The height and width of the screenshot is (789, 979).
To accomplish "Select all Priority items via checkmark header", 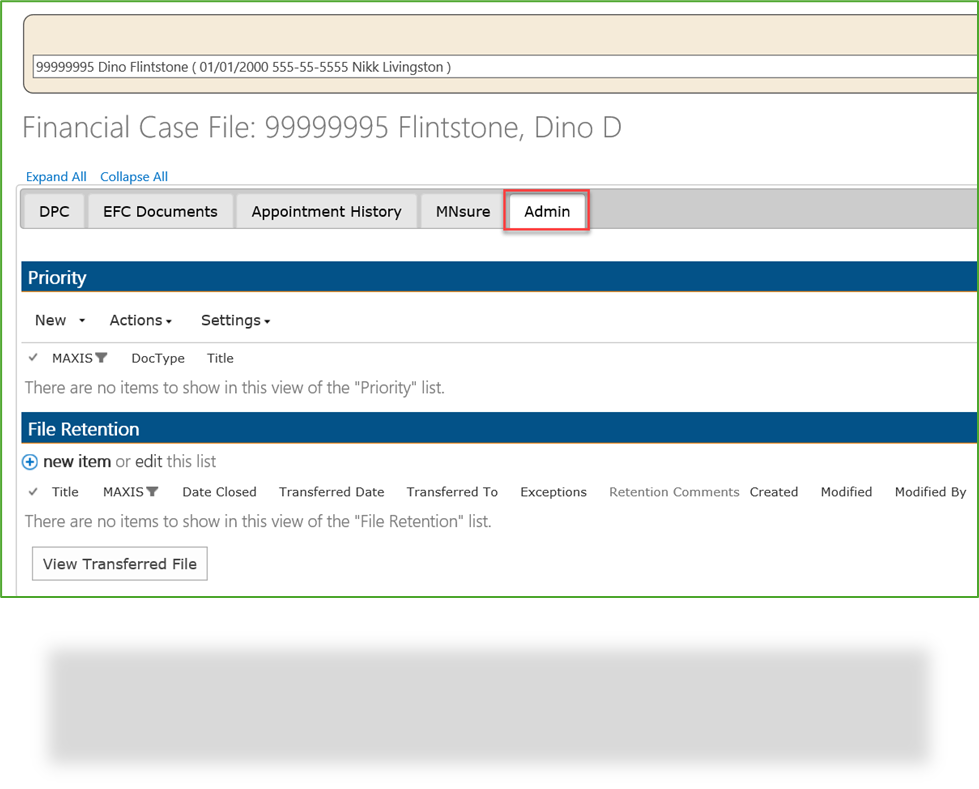I will click(35, 357).
